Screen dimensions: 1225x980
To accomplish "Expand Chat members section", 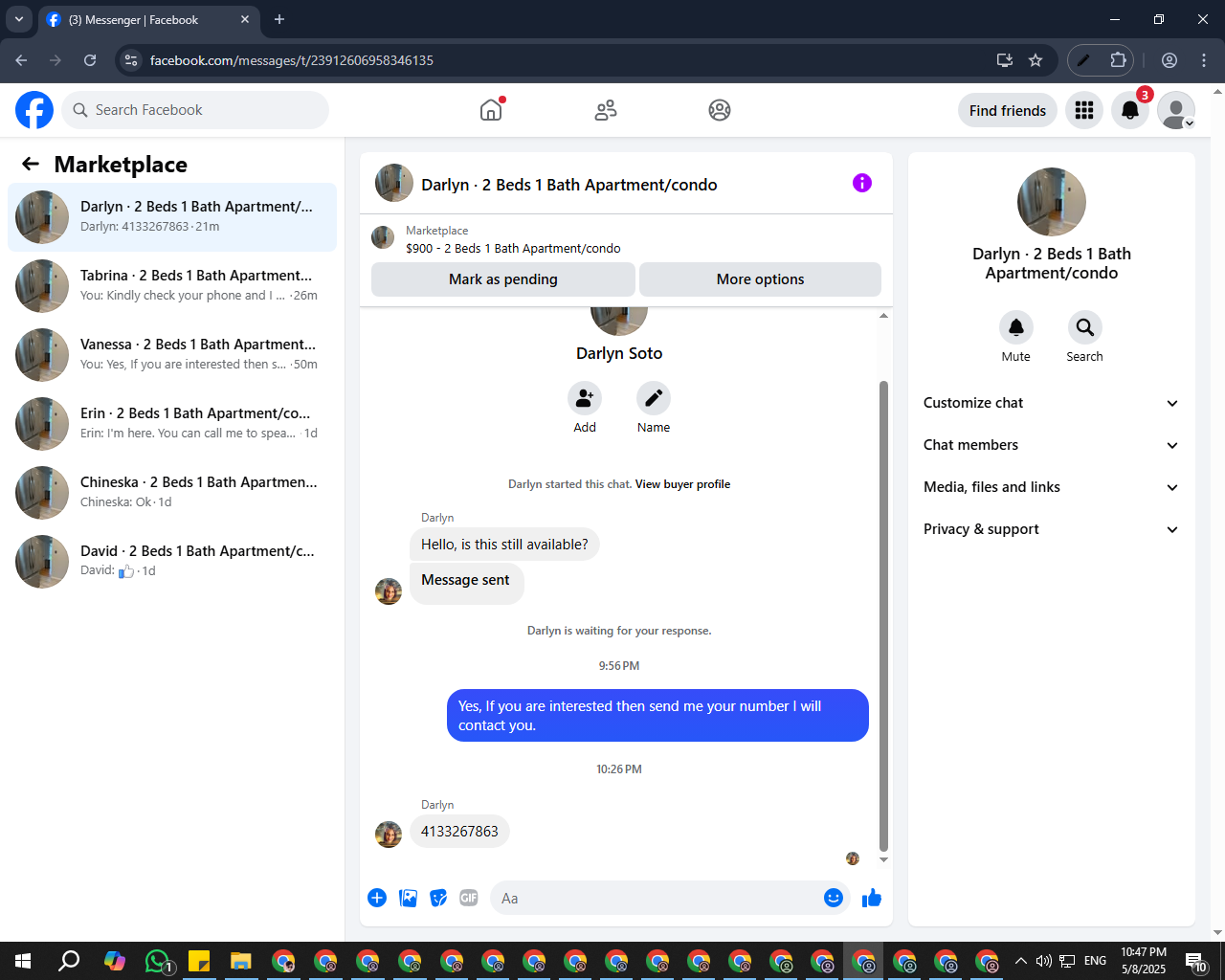I will (1051, 445).
